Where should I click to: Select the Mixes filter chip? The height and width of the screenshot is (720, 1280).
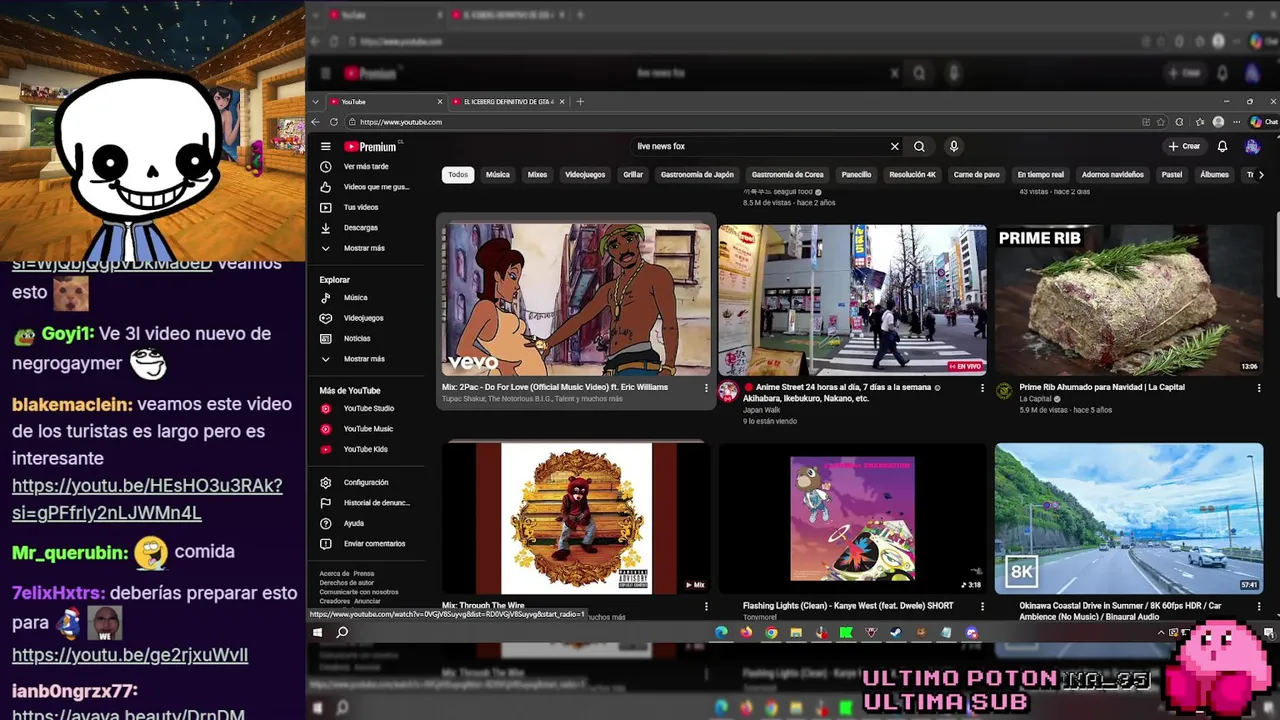click(x=538, y=175)
